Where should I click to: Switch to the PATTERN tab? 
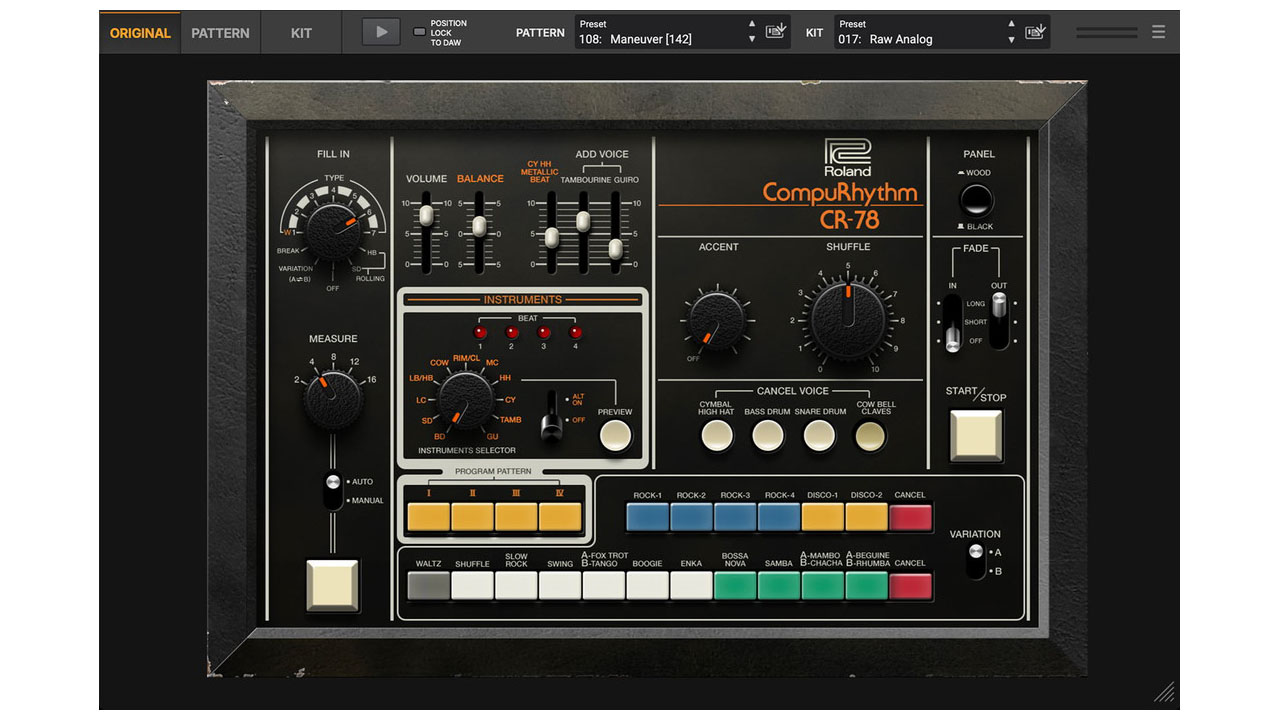pos(220,33)
